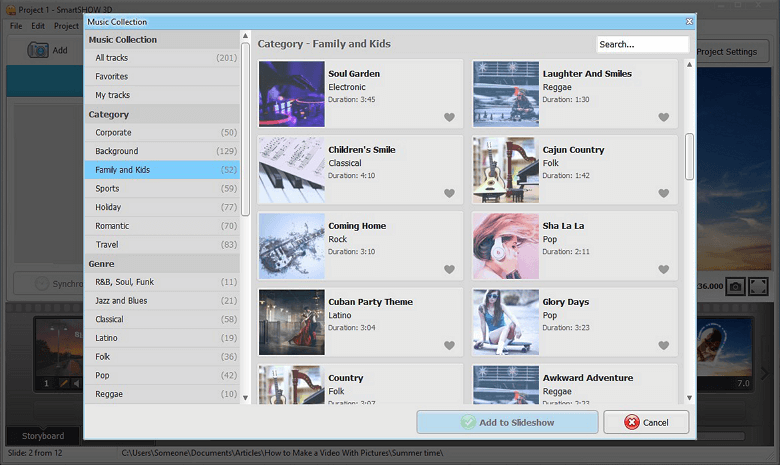This screenshot has width=780, height=465.
Task: Open the Edit menu in SmartSHOW
Action: tap(38, 26)
